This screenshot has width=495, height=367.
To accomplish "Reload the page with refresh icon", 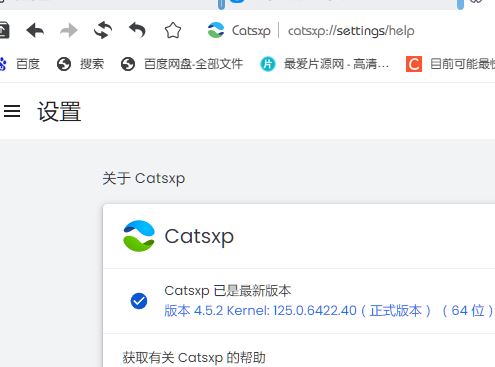I will [x=103, y=30].
